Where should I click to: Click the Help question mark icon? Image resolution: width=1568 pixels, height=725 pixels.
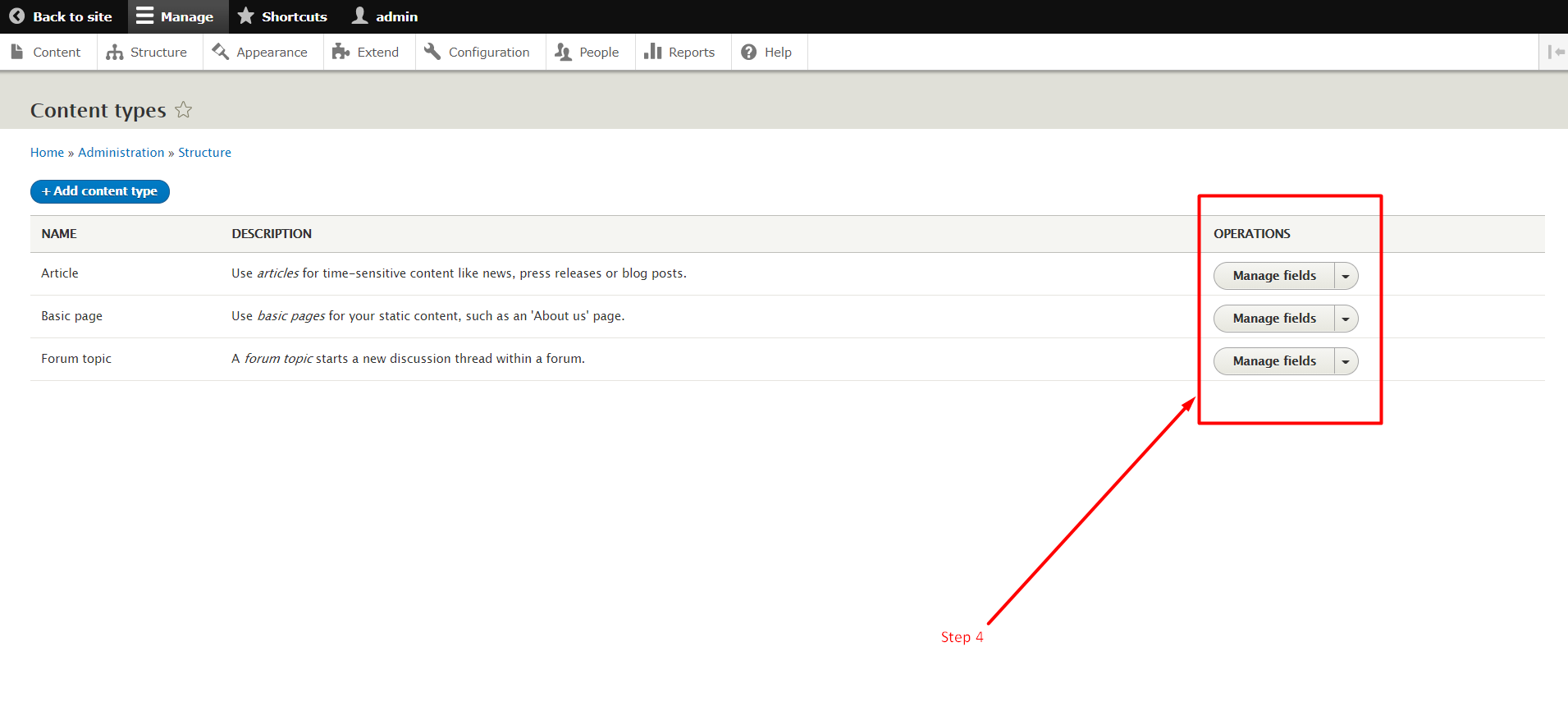748,52
